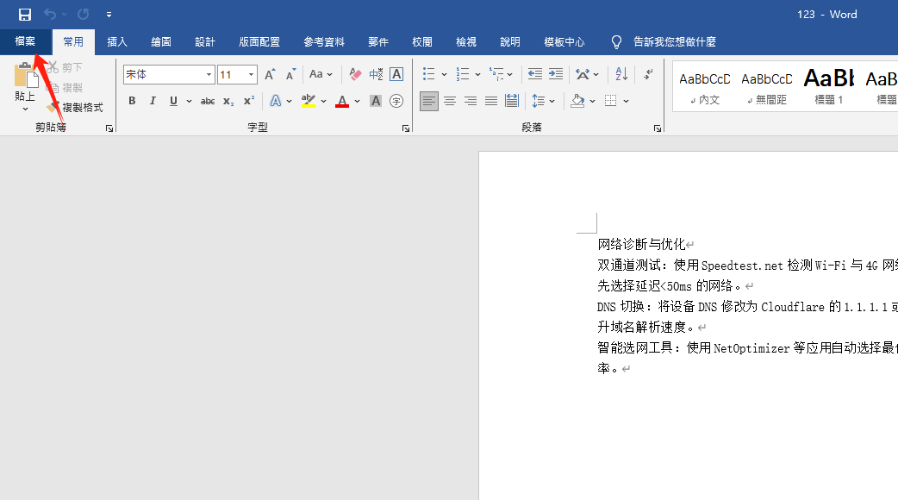Click the Redo icon in title bar
The width and height of the screenshot is (898, 500).
[x=84, y=14]
